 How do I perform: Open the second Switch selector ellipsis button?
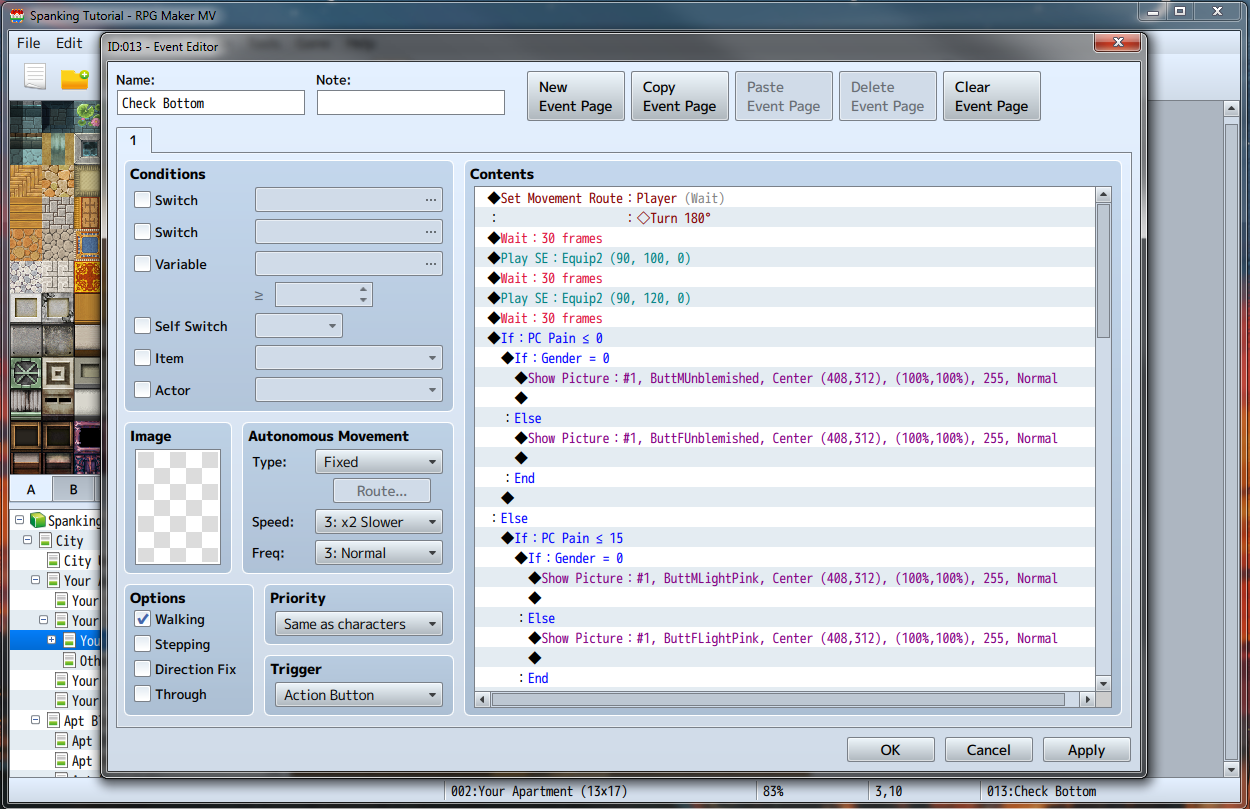[x=431, y=232]
